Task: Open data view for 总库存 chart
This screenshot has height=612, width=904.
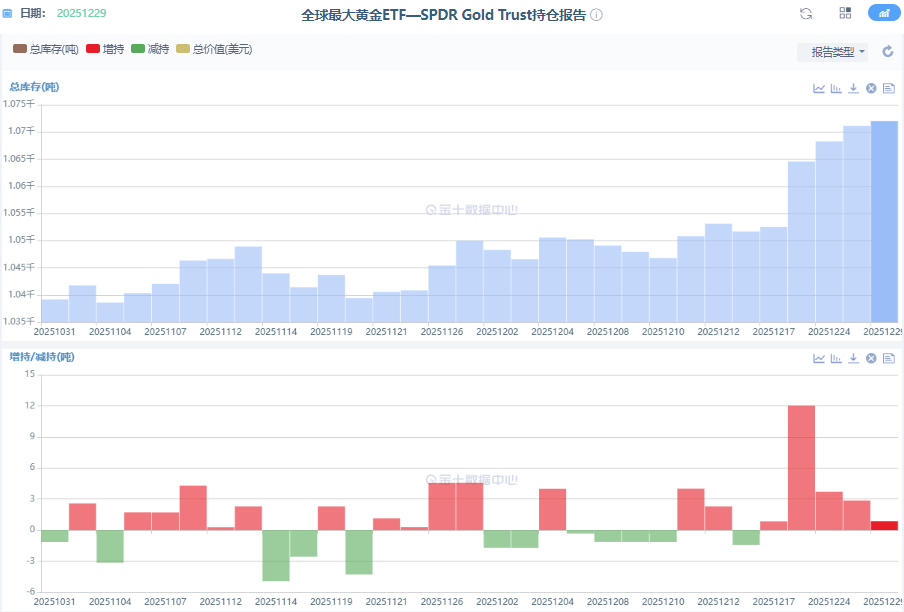Action: coord(888,88)
